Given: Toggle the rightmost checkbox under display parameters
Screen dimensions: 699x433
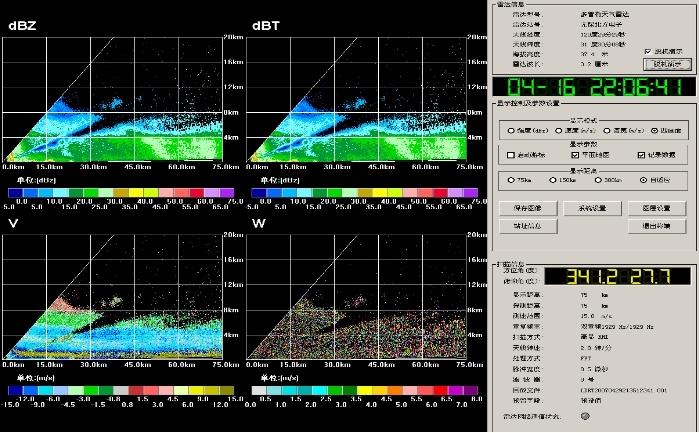Looking at the screenshot, I should pos(640,155).
